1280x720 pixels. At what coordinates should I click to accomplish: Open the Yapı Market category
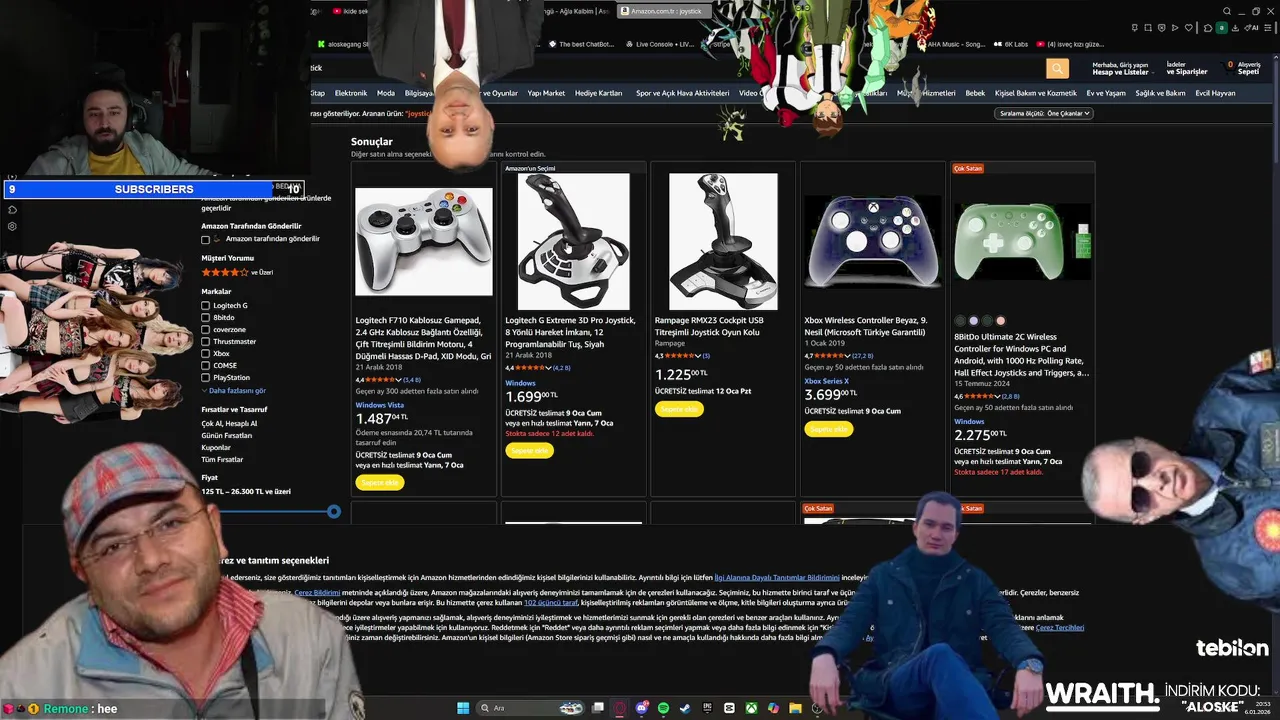click(546, 93)
